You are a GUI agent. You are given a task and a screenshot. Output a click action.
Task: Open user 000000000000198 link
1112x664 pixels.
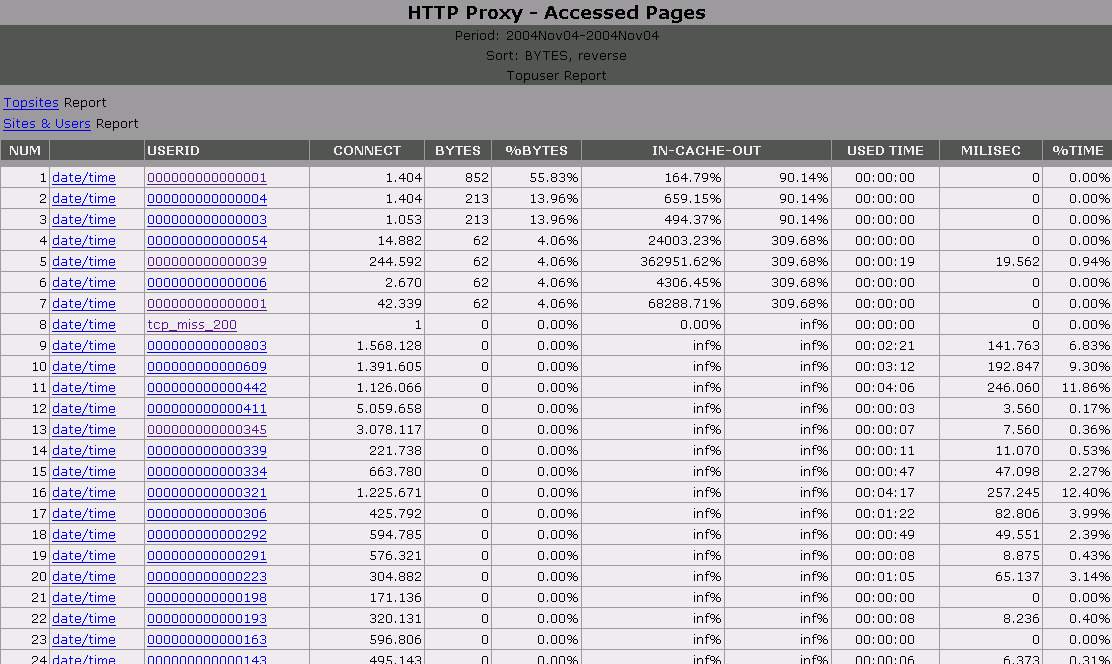207,597
